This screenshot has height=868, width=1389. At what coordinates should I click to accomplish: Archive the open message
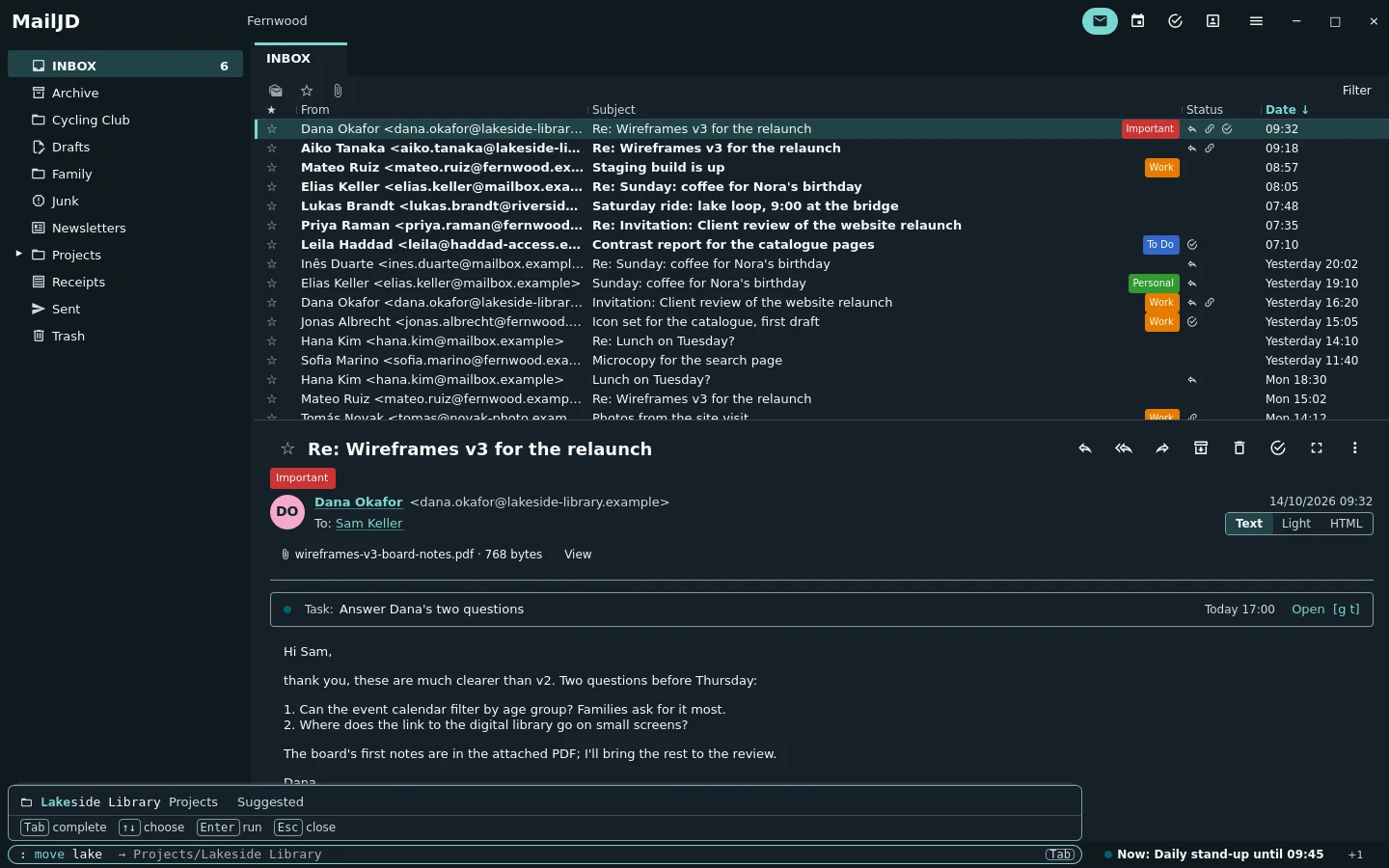tap(1201, 448)
